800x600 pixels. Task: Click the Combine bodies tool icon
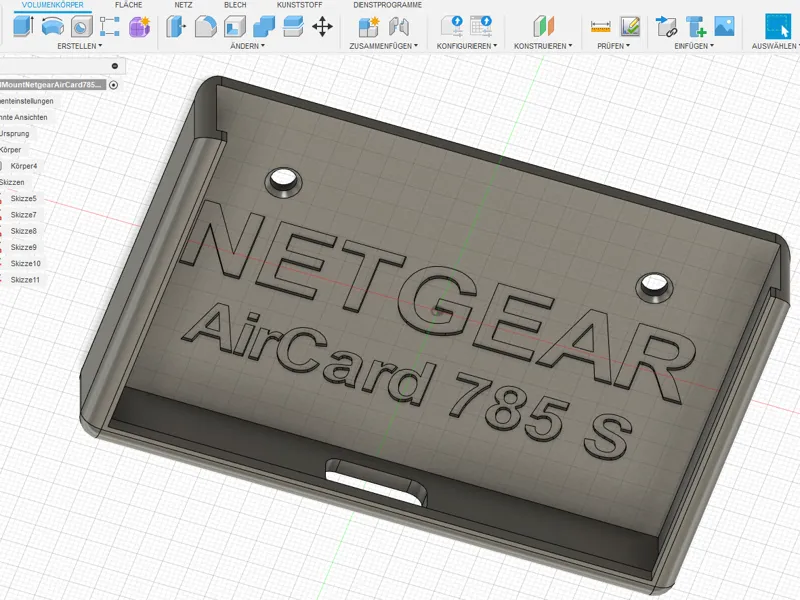[x=264, y=26]
